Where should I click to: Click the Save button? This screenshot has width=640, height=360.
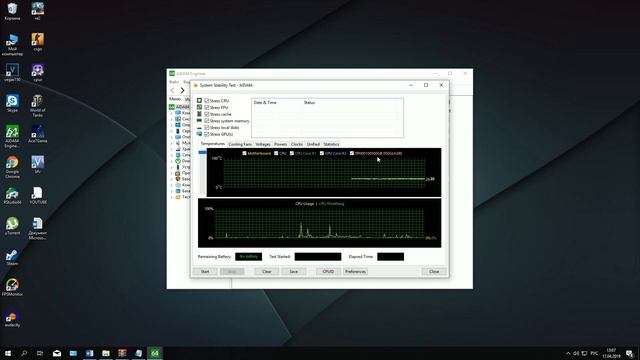pos(293,271)
